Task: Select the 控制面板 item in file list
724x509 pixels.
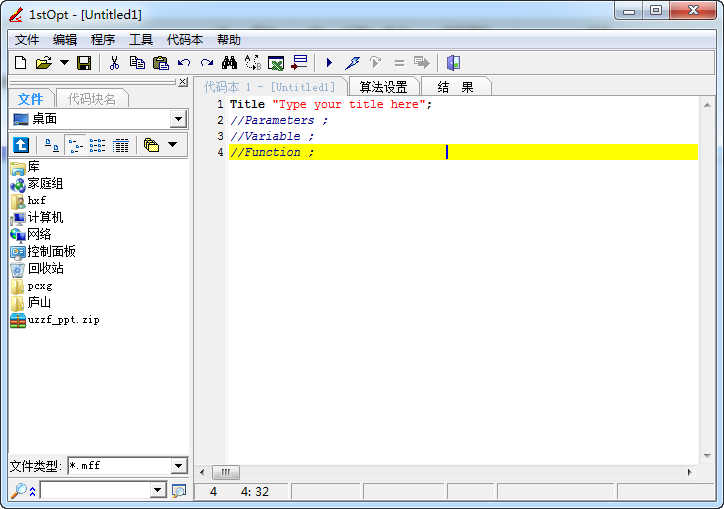Action: tap(51, 252)
